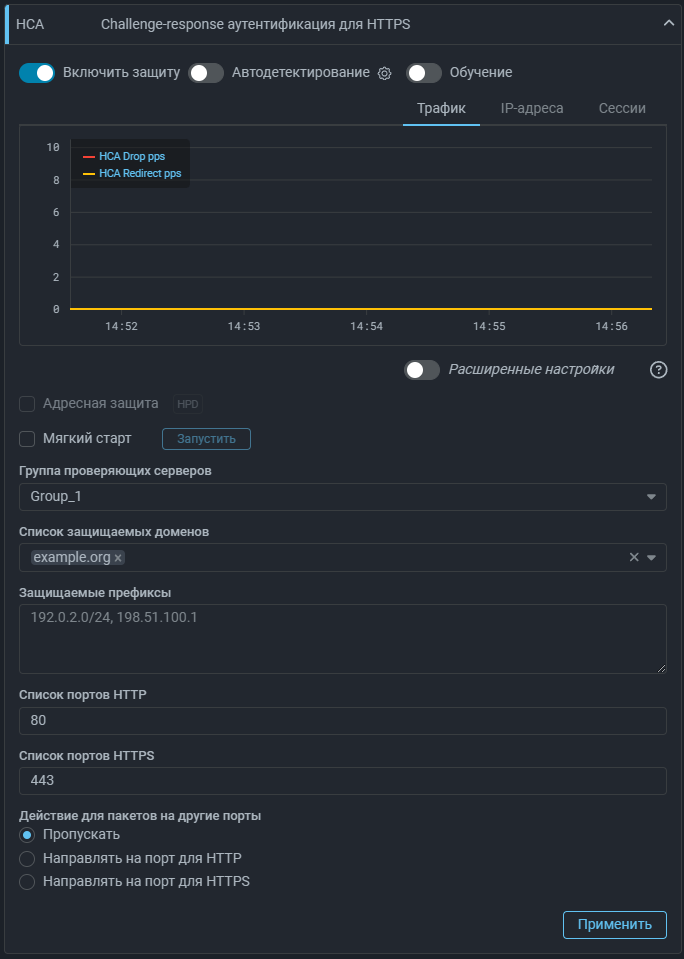
Task: Switch to the IP-адреса tab
Action: [x=531, y=108]
